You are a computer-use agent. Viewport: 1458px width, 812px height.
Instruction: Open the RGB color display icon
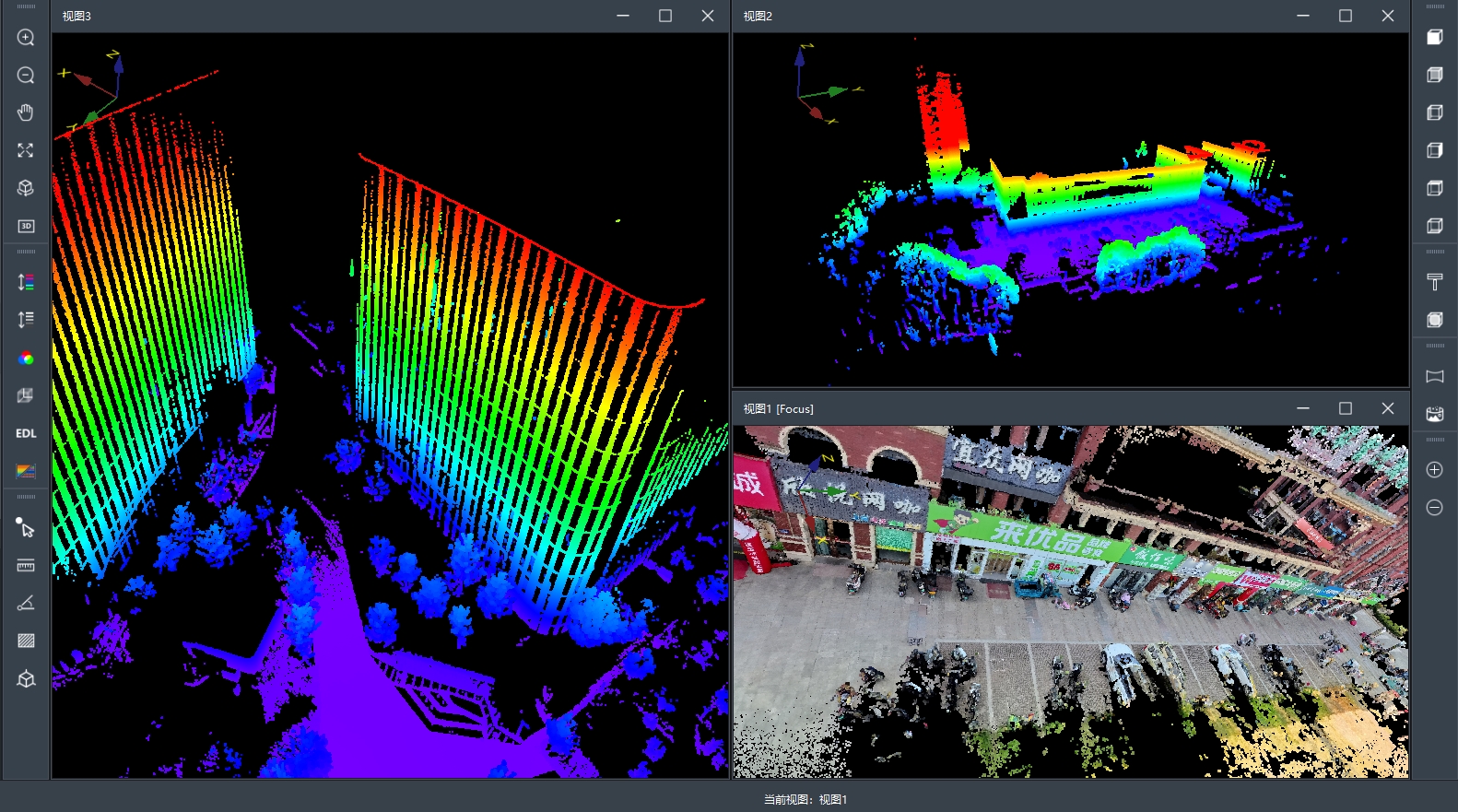pyautogui.click(x=26, y=359)
